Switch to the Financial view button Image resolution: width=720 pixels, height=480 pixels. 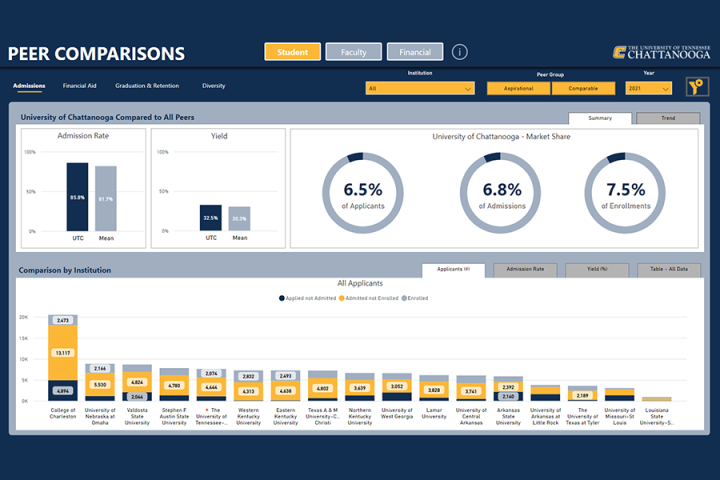415,52
